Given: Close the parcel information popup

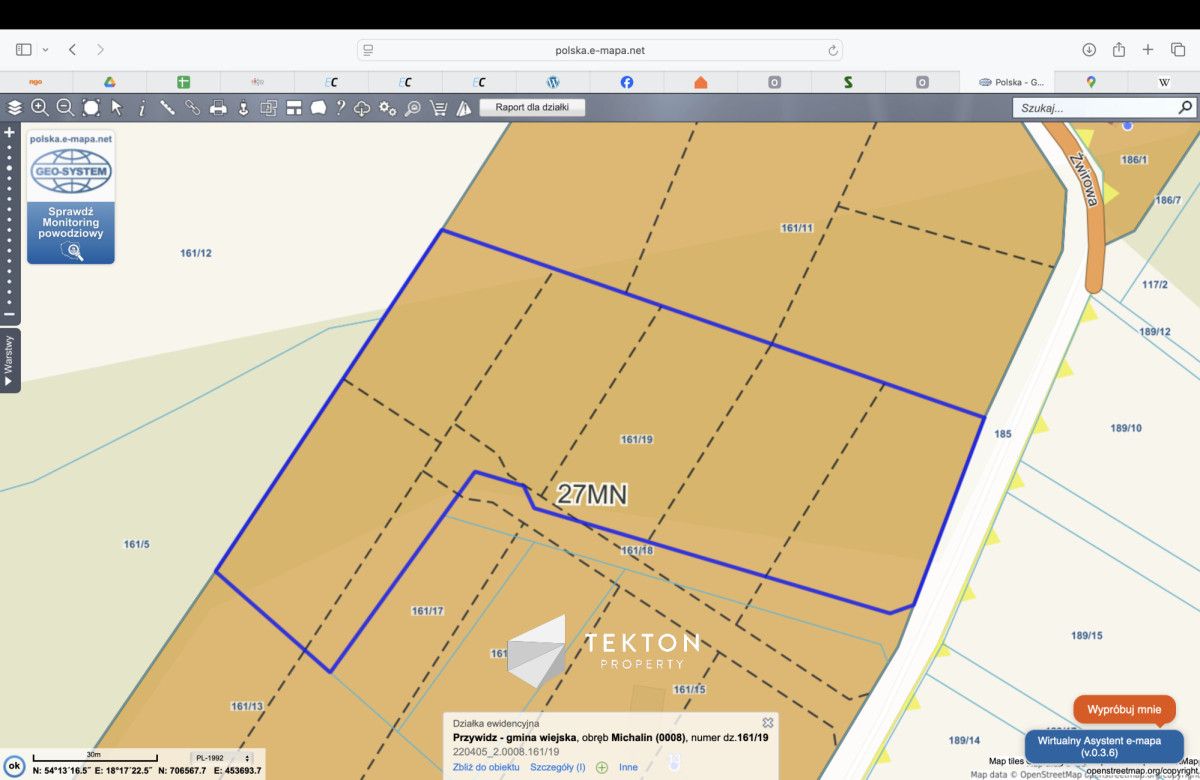Looking at the screenshot, I should (x=767, y=722).
